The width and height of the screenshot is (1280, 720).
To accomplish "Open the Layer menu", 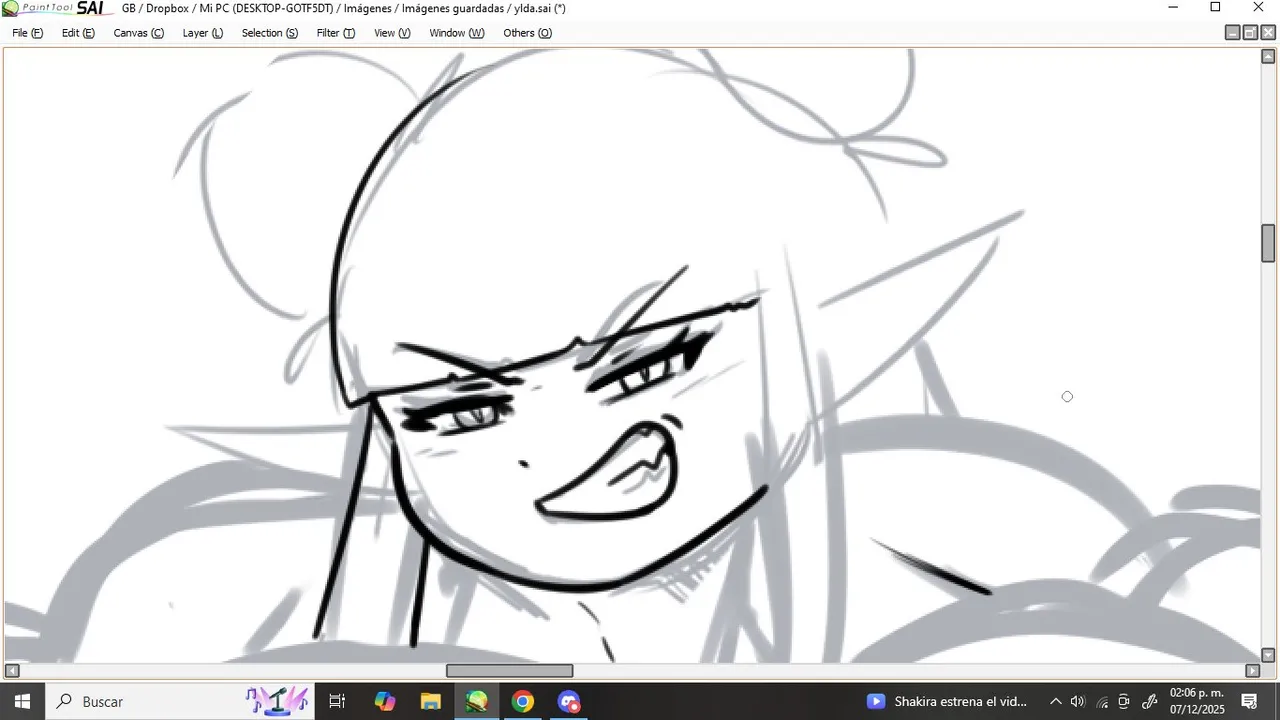I will 202,33.
